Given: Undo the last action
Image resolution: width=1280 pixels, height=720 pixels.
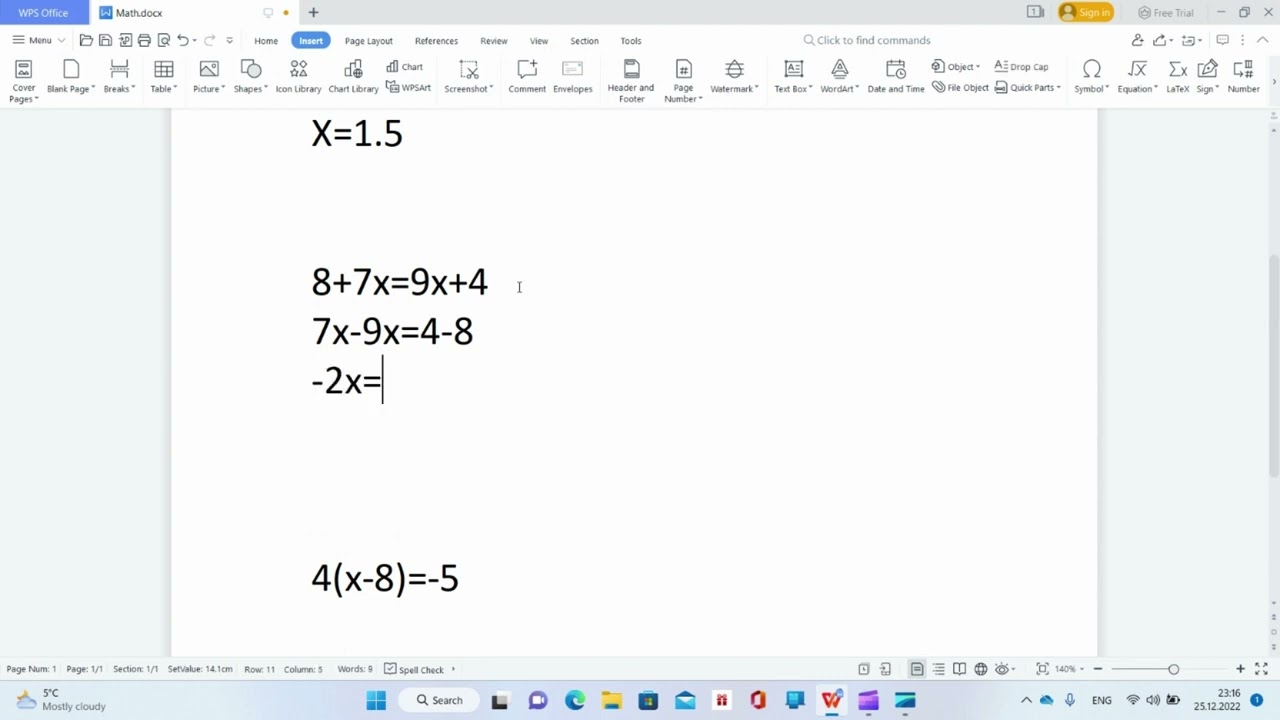Looking at the screenshot, I should click(x=183, y=40).
